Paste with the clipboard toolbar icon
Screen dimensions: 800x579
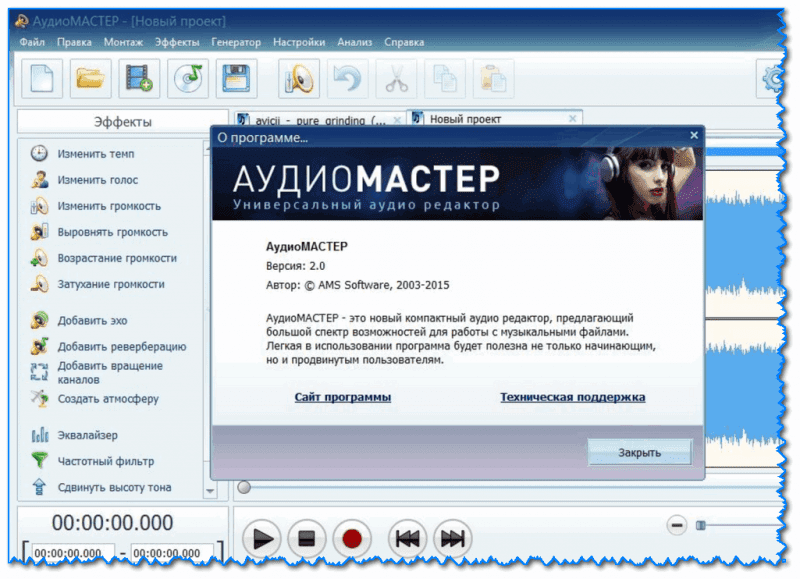click(493, 79)
